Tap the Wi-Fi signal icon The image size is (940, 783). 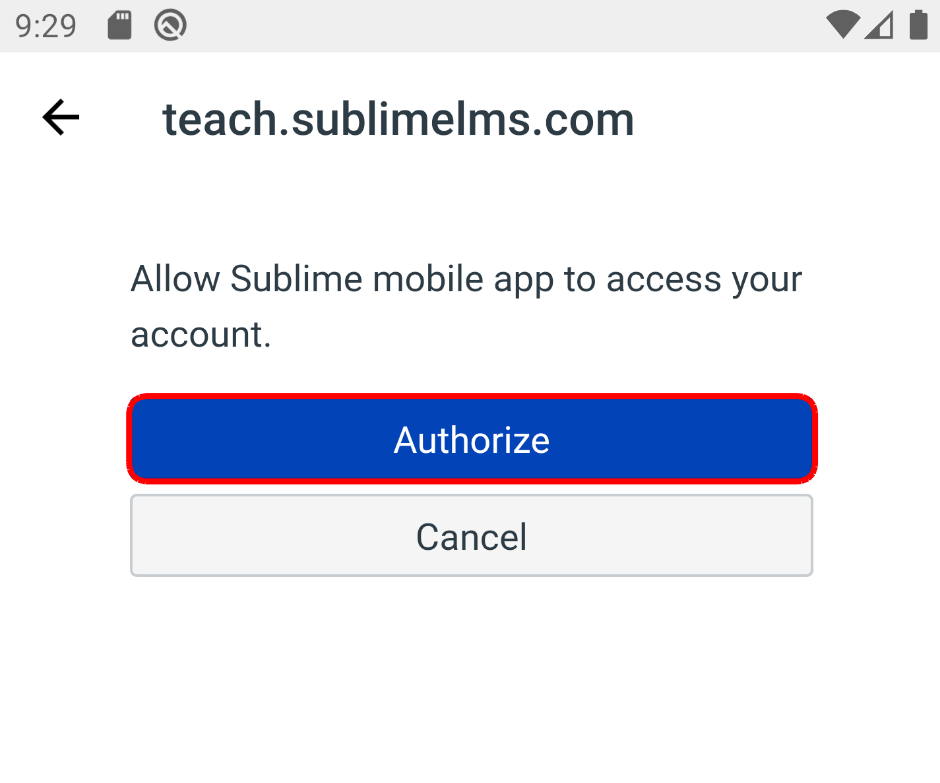coord(843,26)
